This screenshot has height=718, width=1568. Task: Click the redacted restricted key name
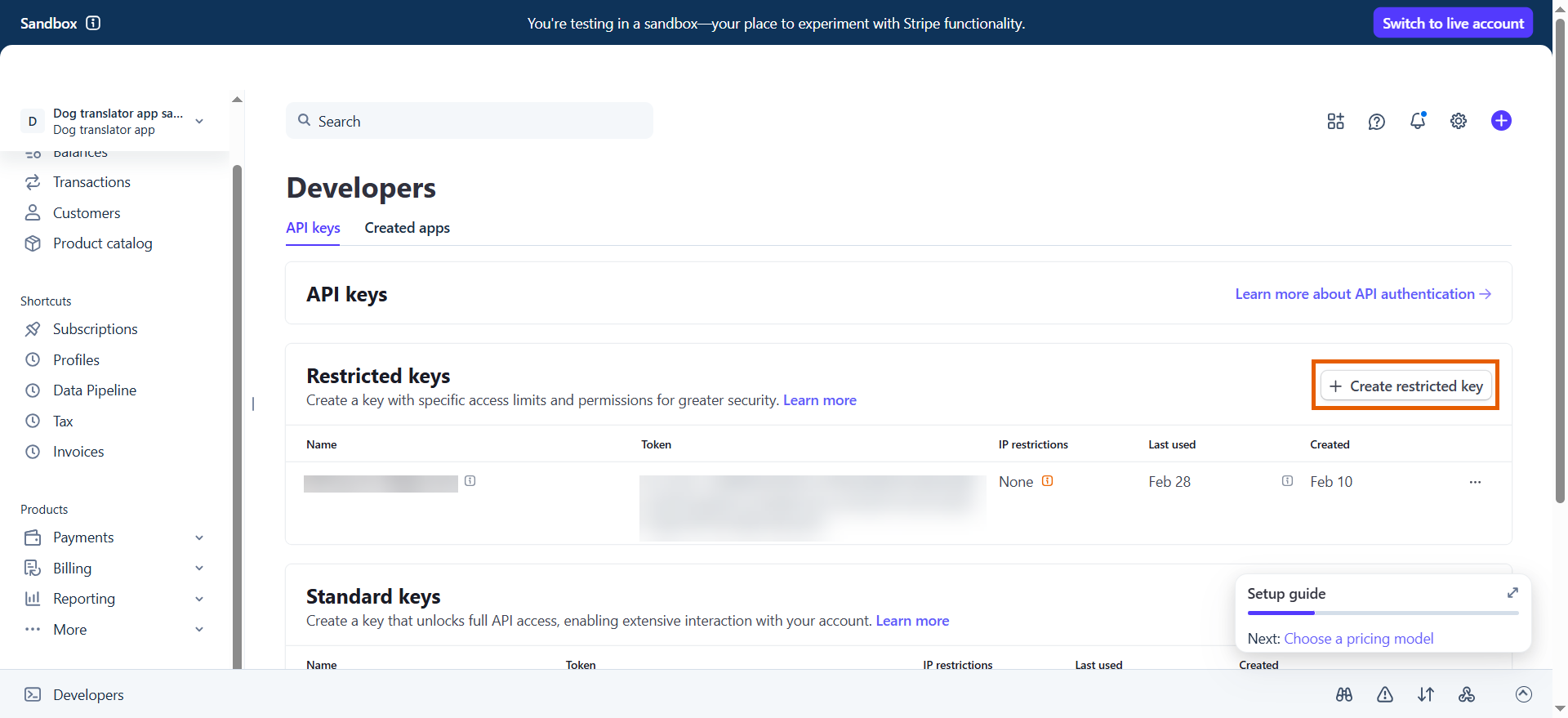click(381, 484)
